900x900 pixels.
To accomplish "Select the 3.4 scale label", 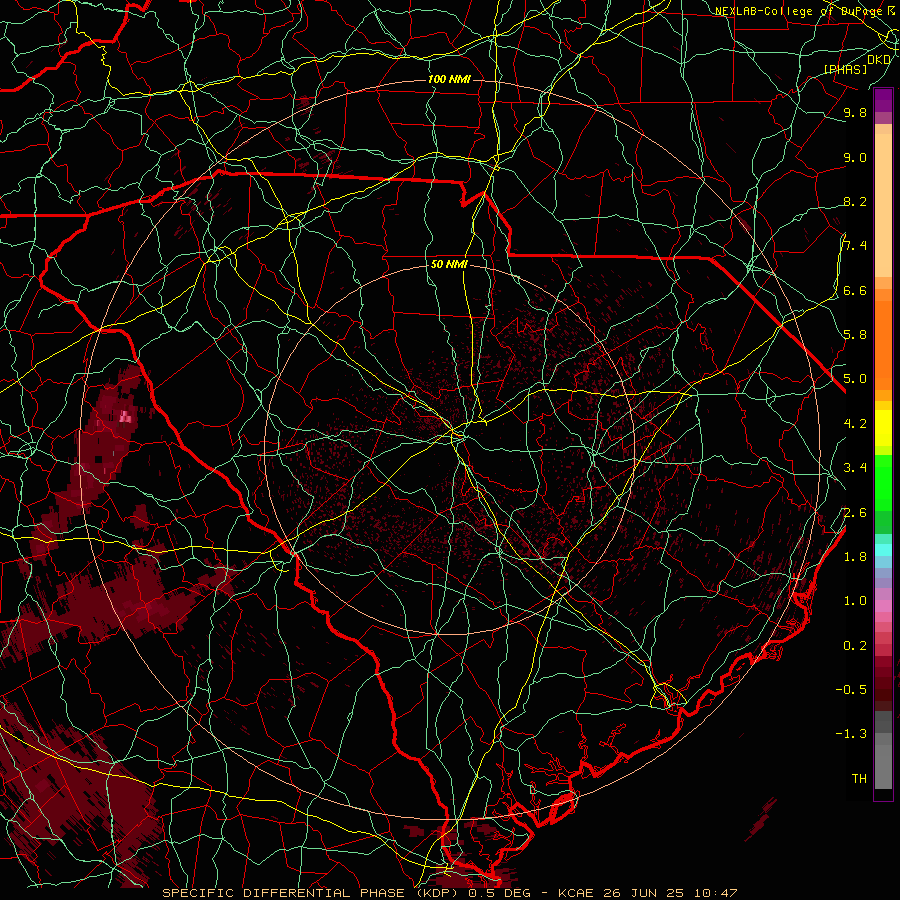I will (855, 468).
